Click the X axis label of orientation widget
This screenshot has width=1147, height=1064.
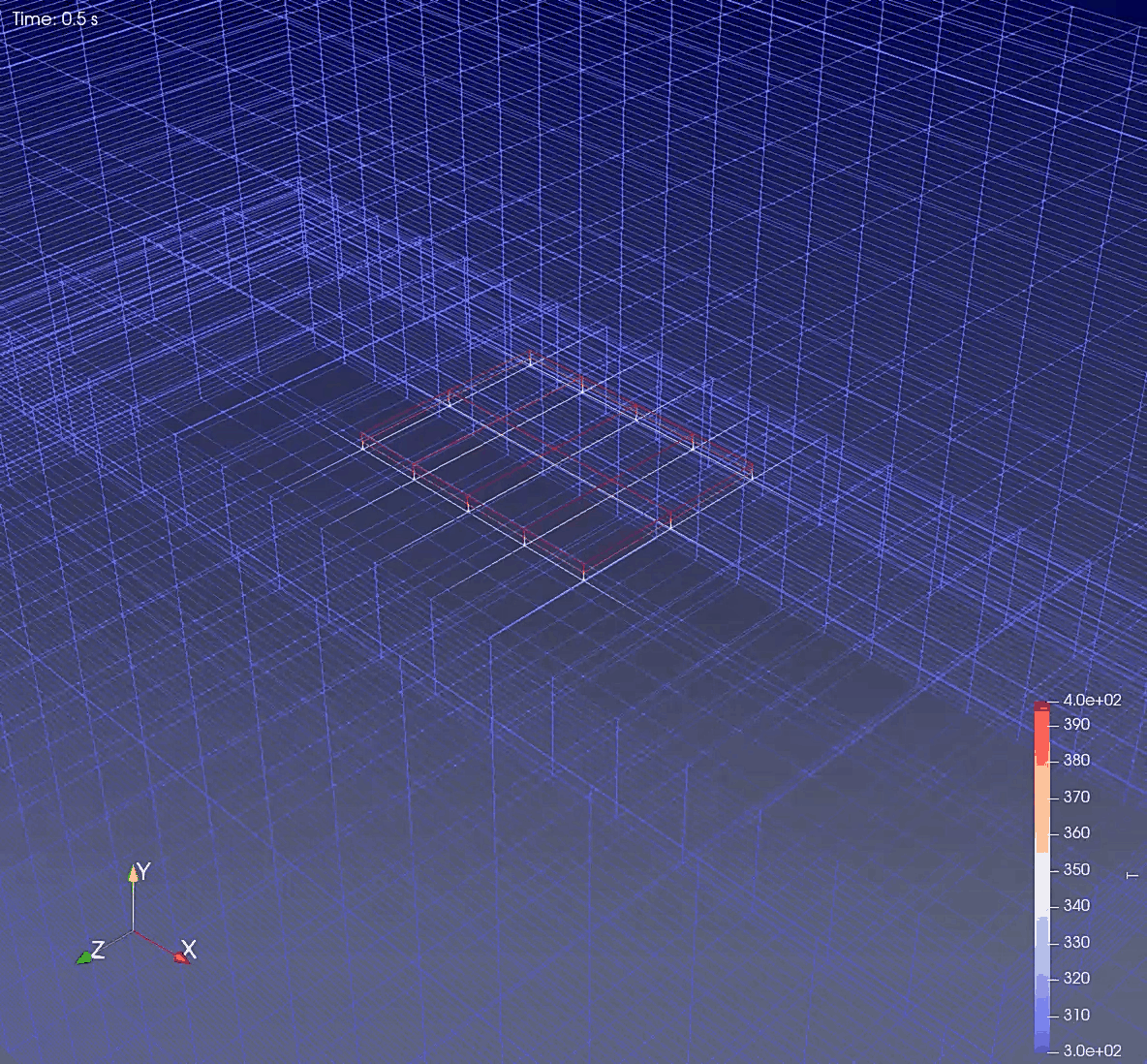click(189, 950)
